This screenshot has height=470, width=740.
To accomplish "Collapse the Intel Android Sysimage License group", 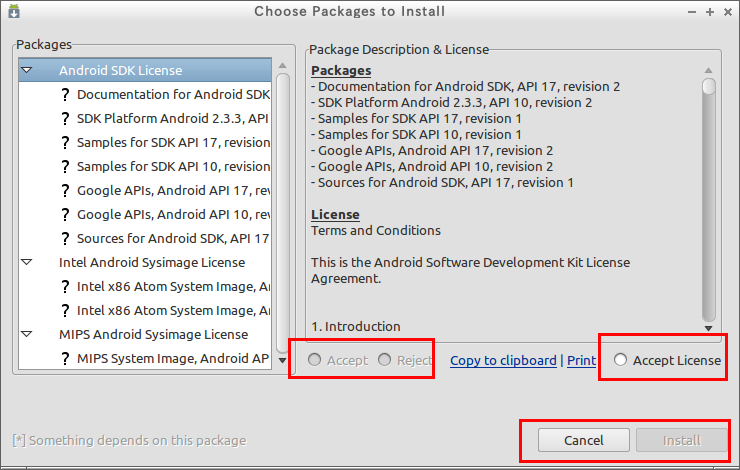I will click(27, 262).
